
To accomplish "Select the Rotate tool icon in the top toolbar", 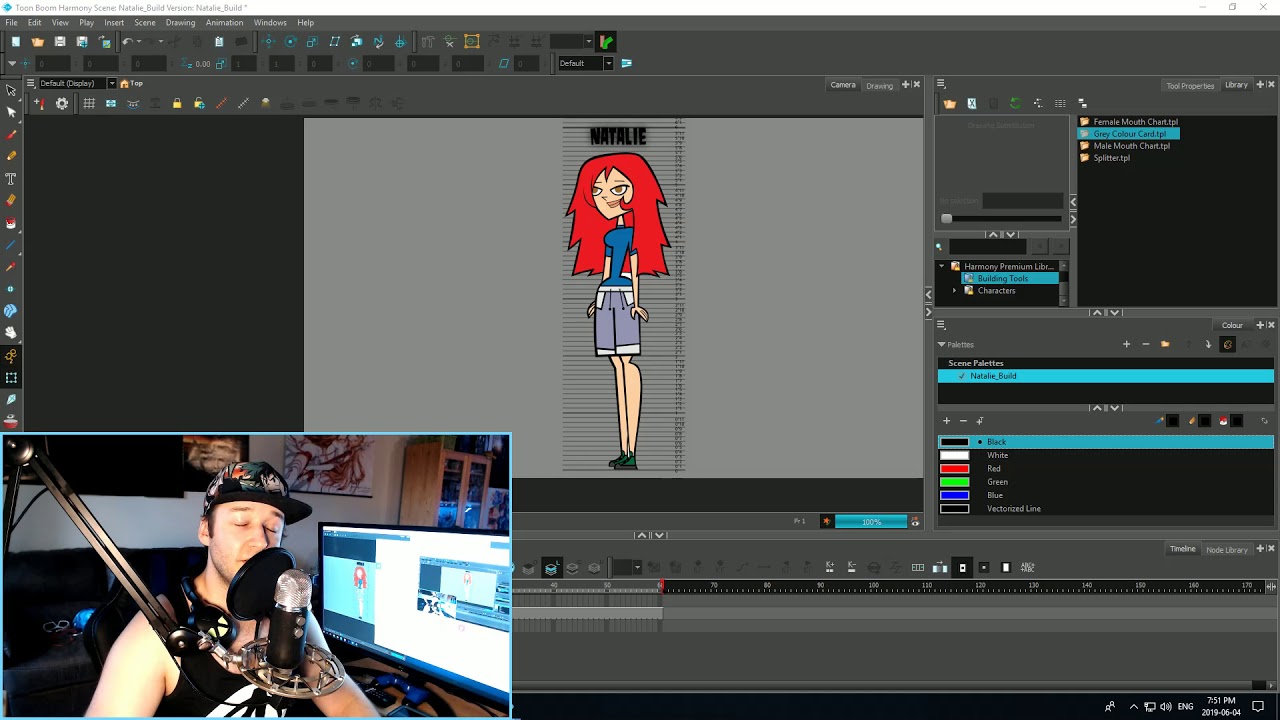I will pos(290,42).
